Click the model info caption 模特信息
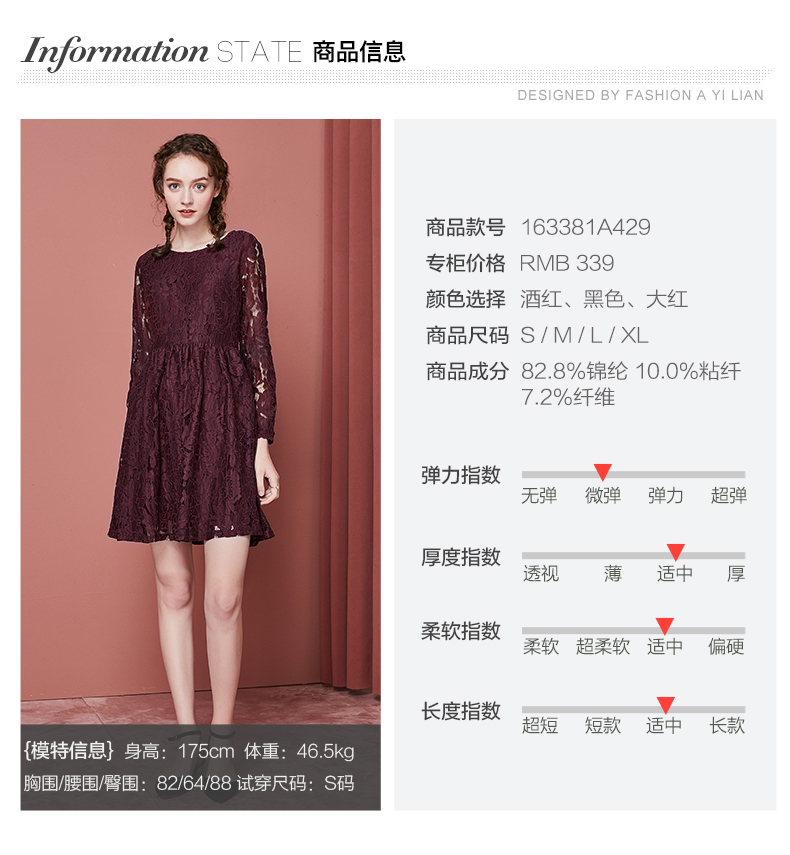This screenshot has height=855, width=790. click(68, 751)
